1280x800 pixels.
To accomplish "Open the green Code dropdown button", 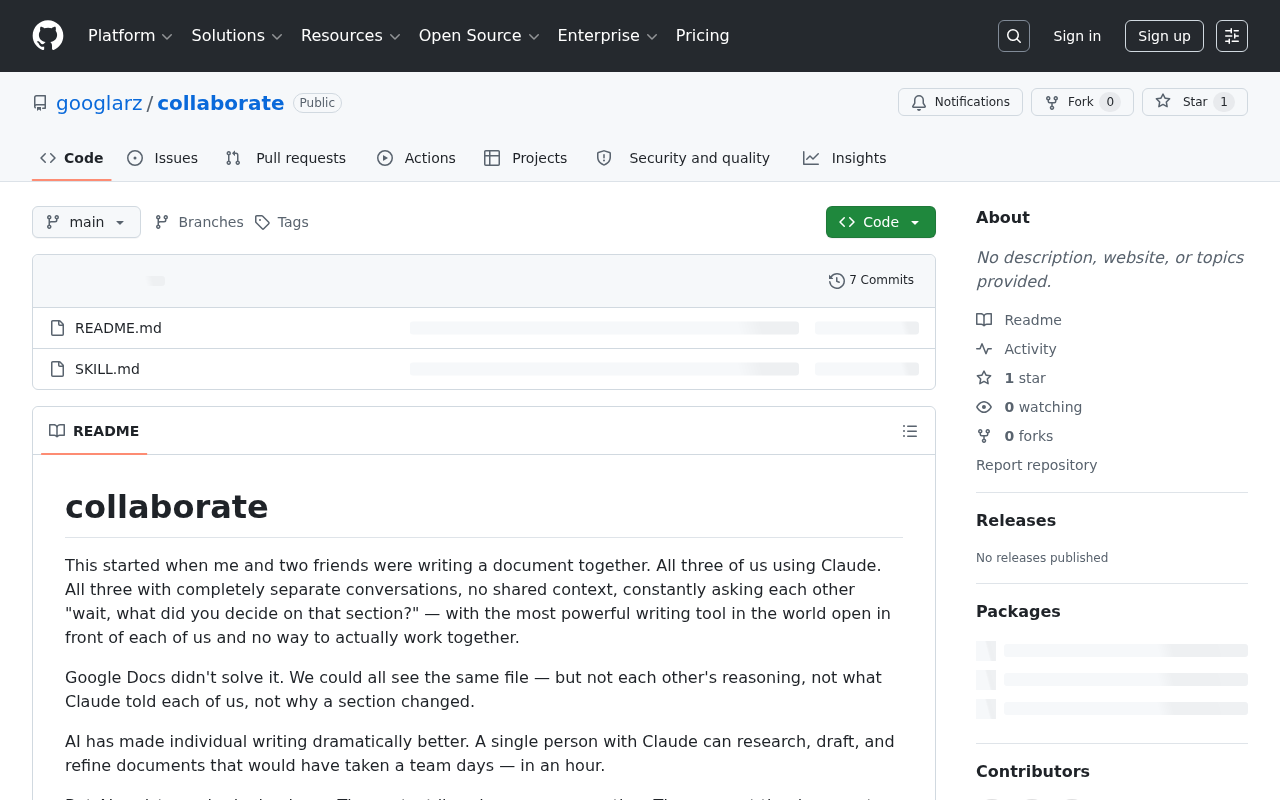I will click(x=881, y=222).
